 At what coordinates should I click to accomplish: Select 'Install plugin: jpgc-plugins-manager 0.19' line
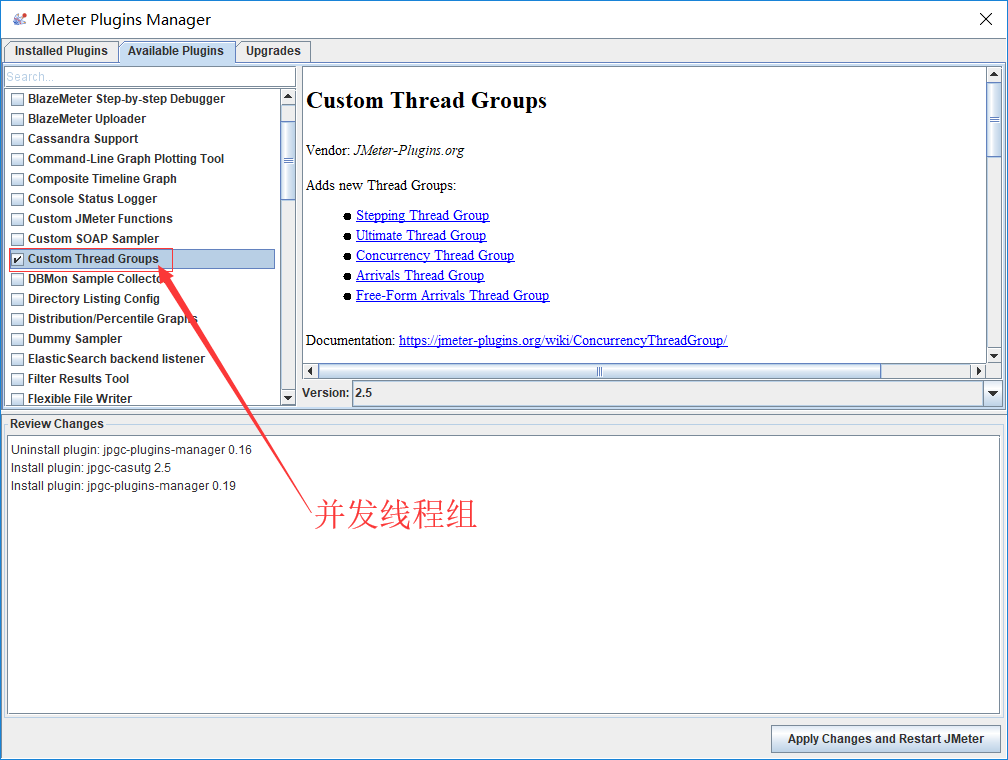click(x=123, y=485)
